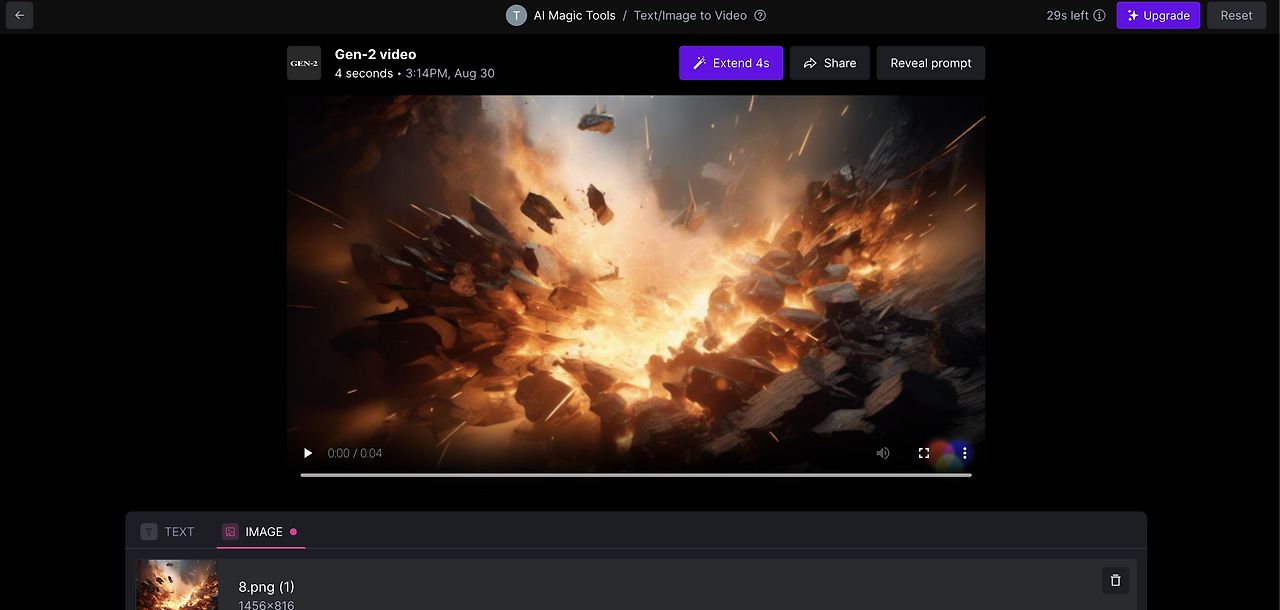1280x610 pixels.
Task: Open the video more options menu
Action: (965, 453)
